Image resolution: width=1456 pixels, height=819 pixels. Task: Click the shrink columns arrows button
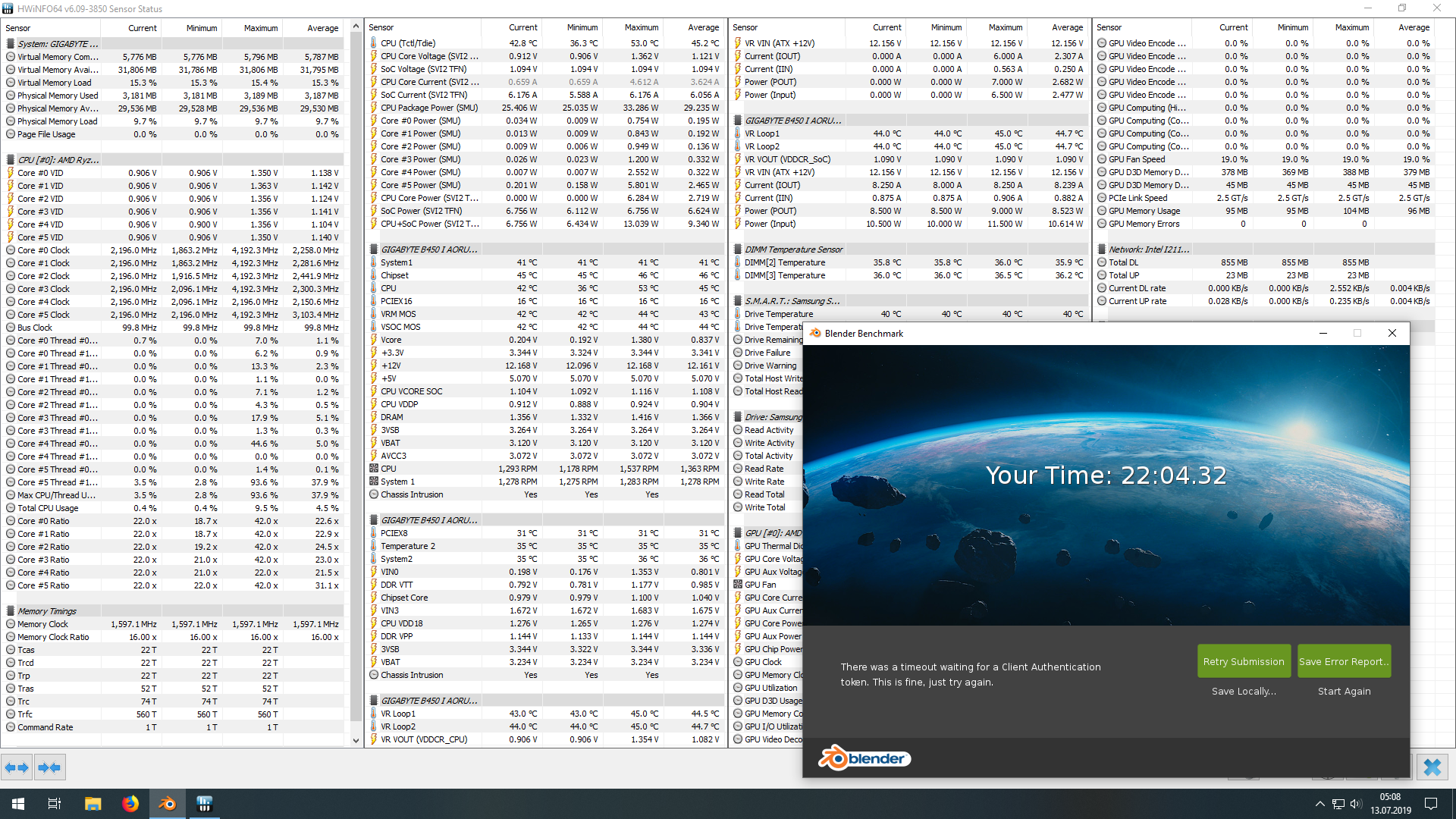tap(49, 767)
